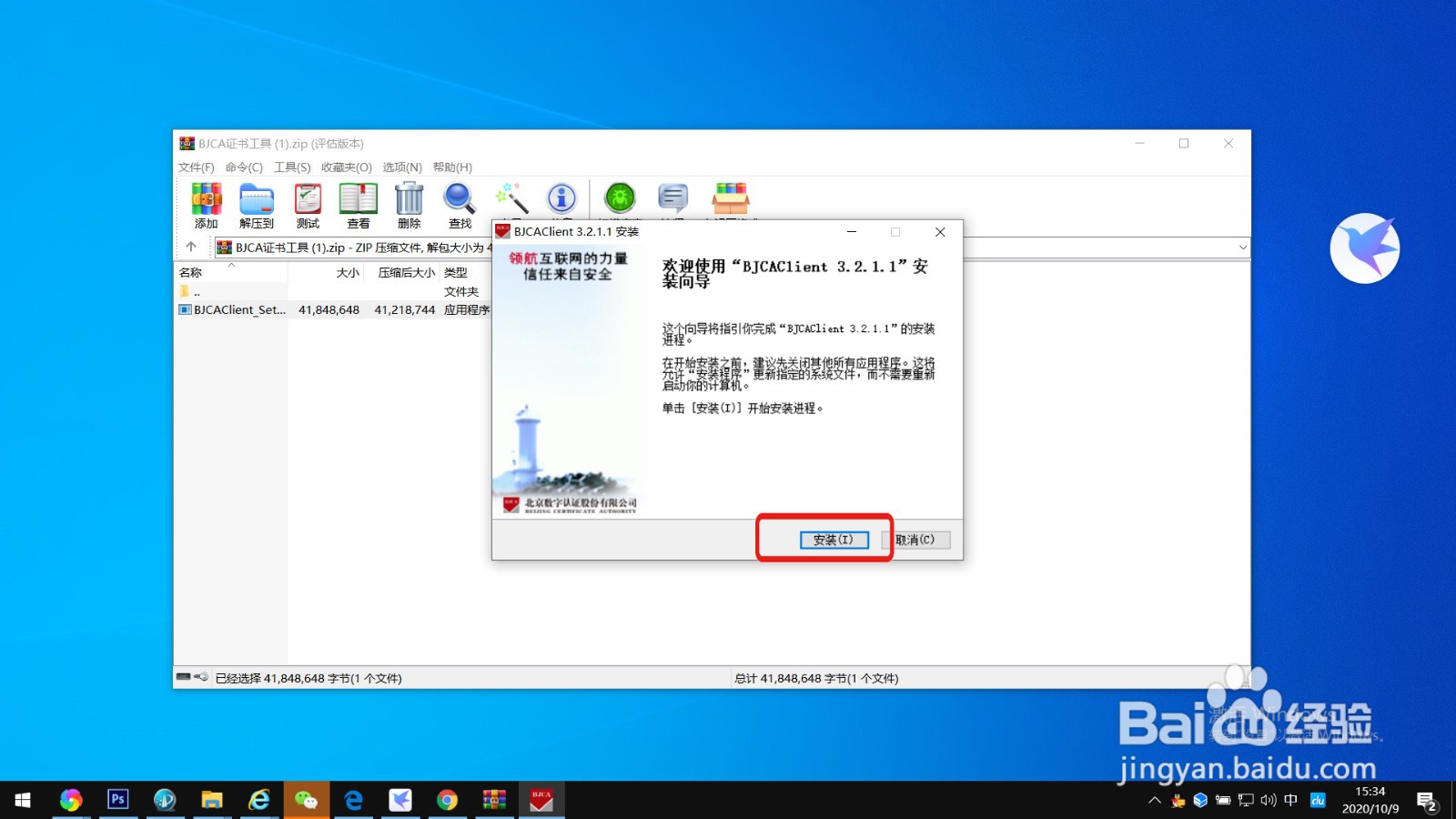Open the blue P circular app on taskbar
The width and height of the screenshot is (1456, 819).
click(x=165, y=800)
